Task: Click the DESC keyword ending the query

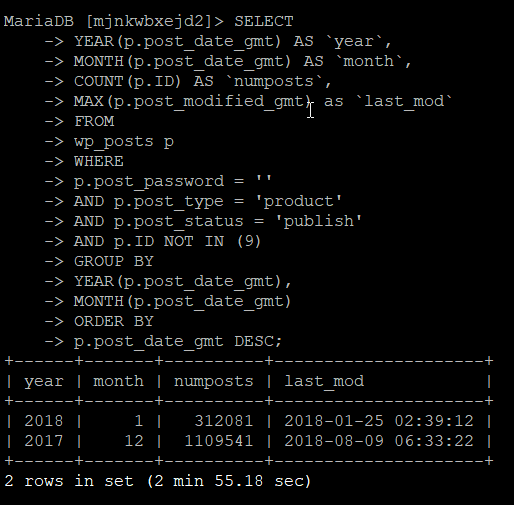Action: (254, 342)
